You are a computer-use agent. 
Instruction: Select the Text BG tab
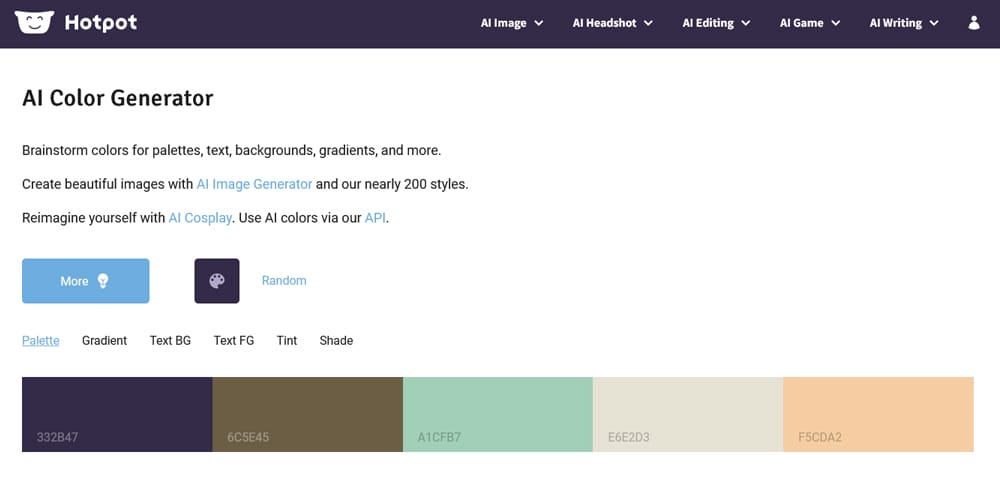170,341
